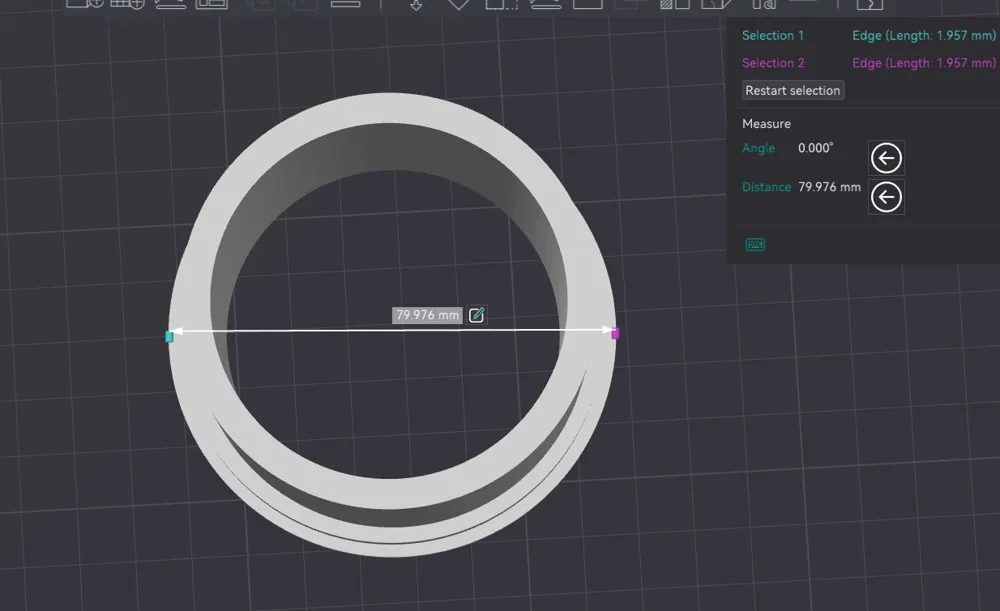Click the magenta Edge (Length: 1.957 mm) text

923,63
